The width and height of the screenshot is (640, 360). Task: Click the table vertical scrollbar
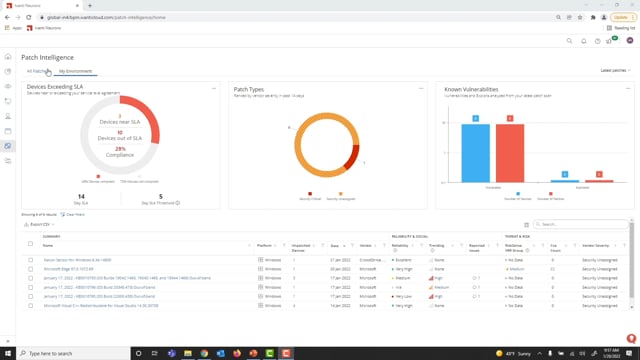(x=632, y=261)
